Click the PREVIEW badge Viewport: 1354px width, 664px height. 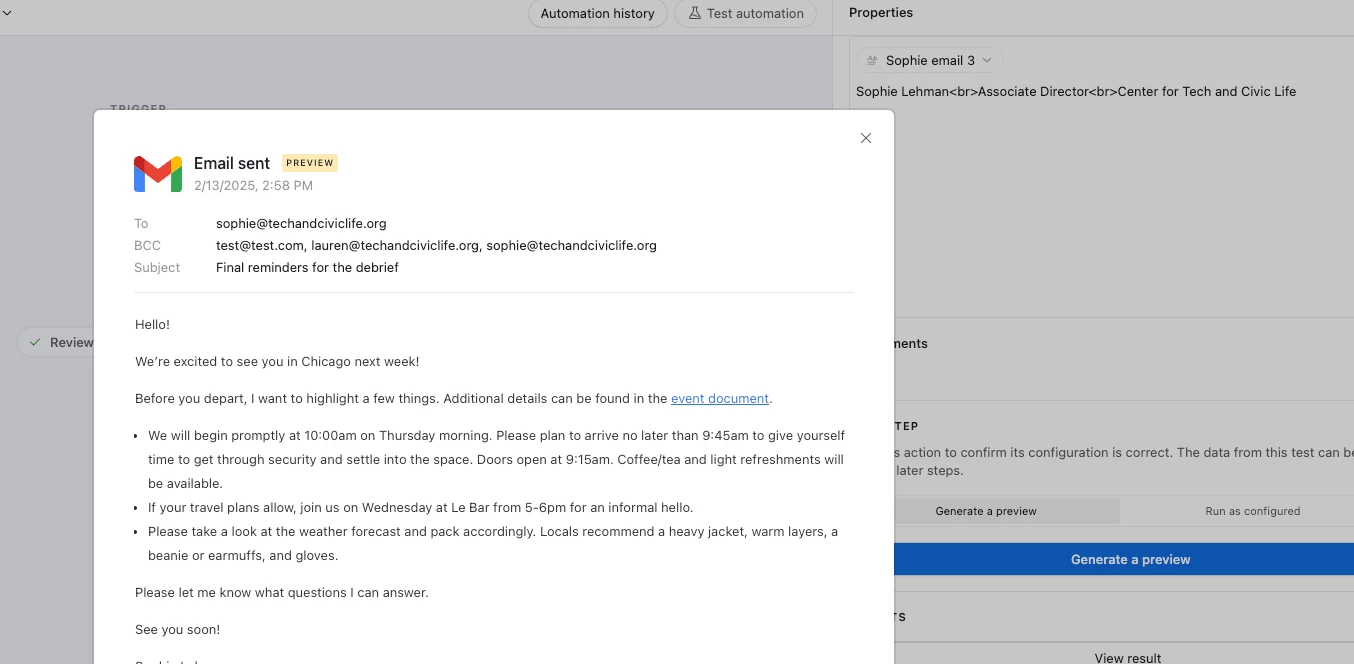tap(310, 163)
